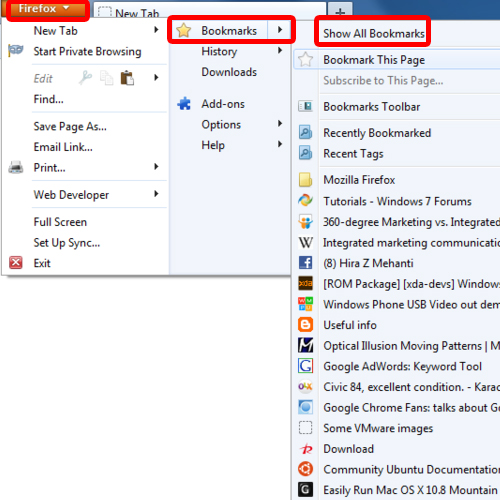Enter Full Screen mode
The height and width of the screenshot is (500, 500).
(60, 222)
